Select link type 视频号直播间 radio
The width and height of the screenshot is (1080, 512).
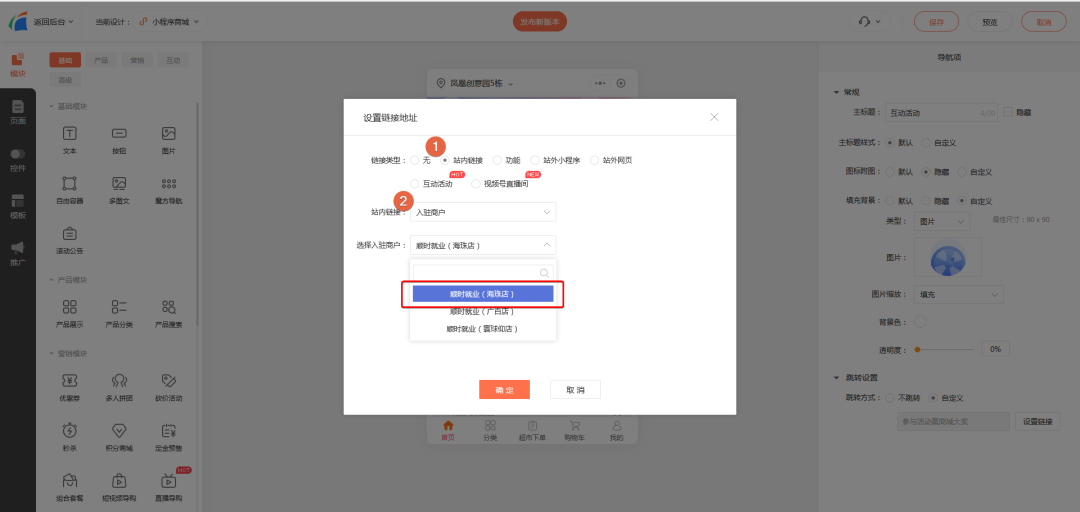(475, 183)
